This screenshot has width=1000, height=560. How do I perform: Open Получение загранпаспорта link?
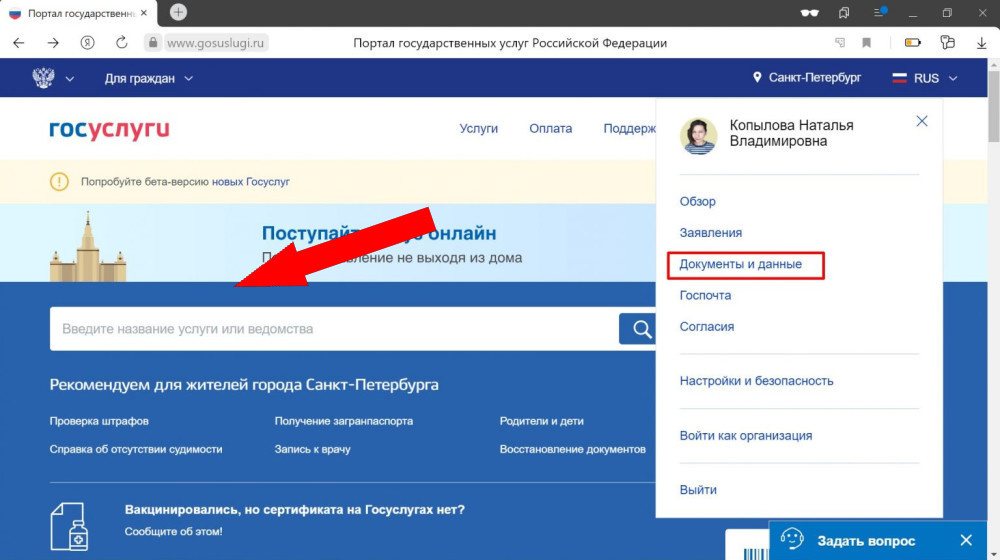[344, 421]
